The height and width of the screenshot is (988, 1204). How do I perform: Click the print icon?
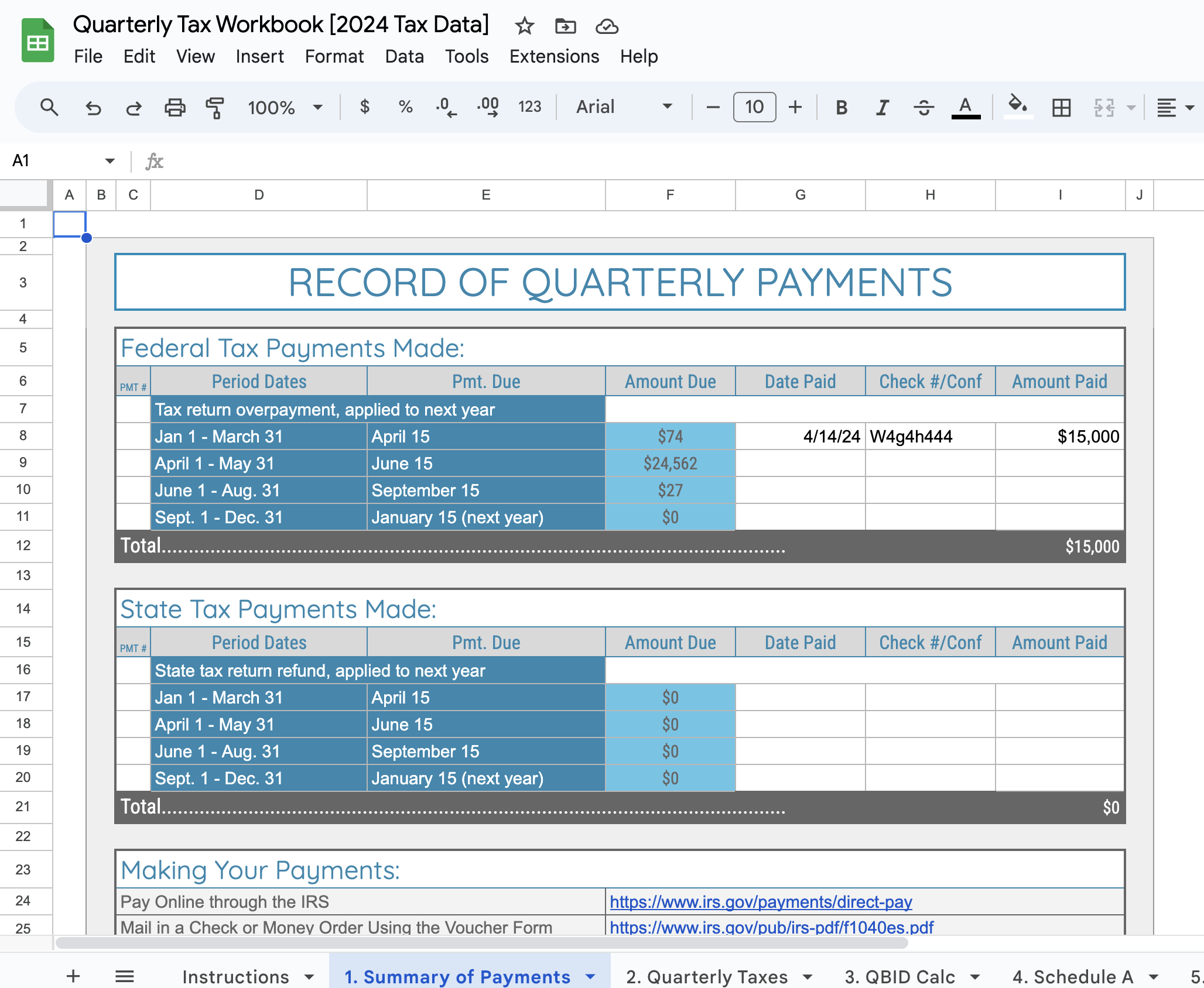[x=175, y=108]
